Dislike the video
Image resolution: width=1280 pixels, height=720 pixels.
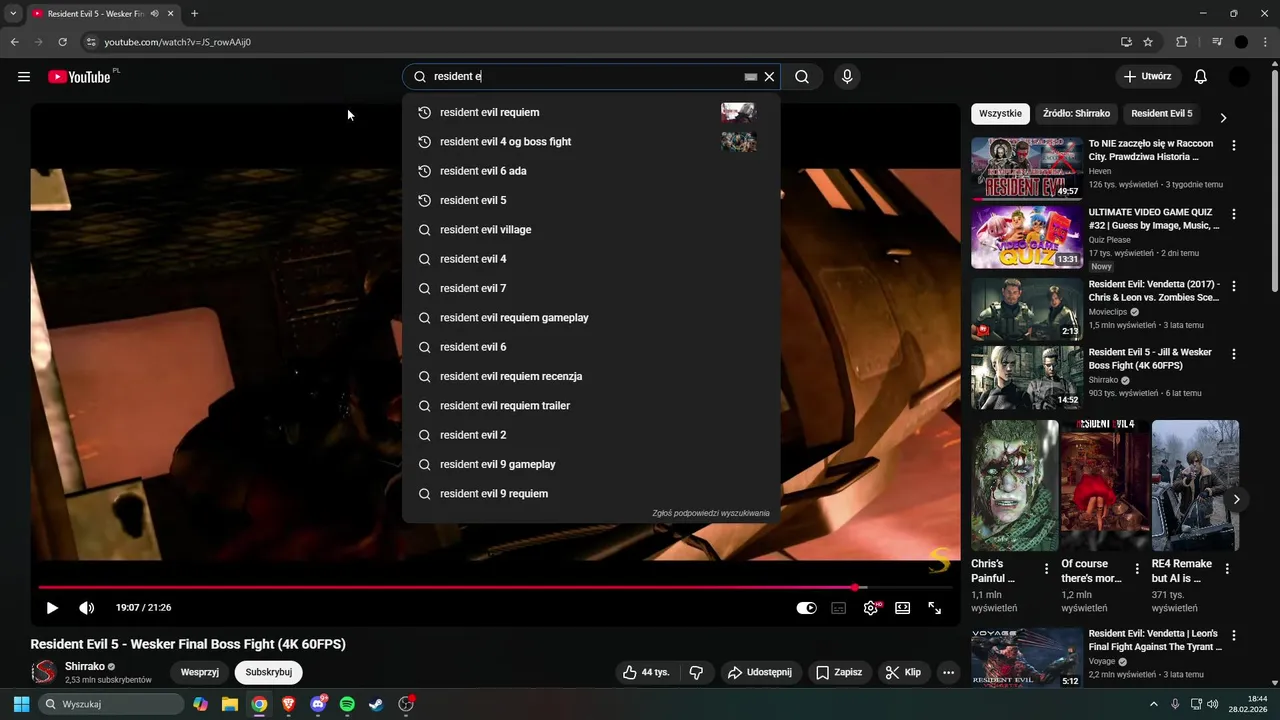(x=697, y=673)
